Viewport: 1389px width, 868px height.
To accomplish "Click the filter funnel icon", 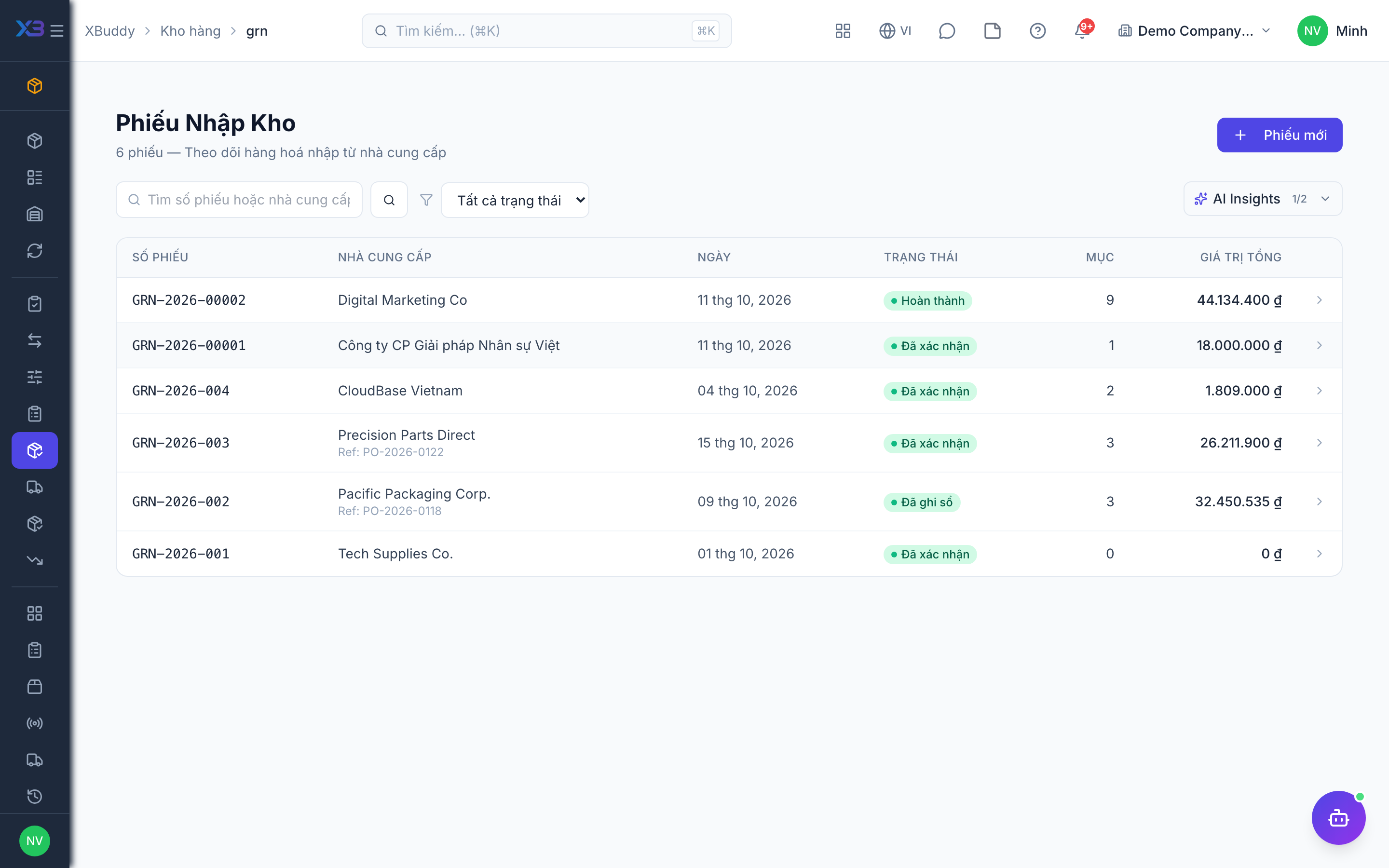I will pos(426,200).
